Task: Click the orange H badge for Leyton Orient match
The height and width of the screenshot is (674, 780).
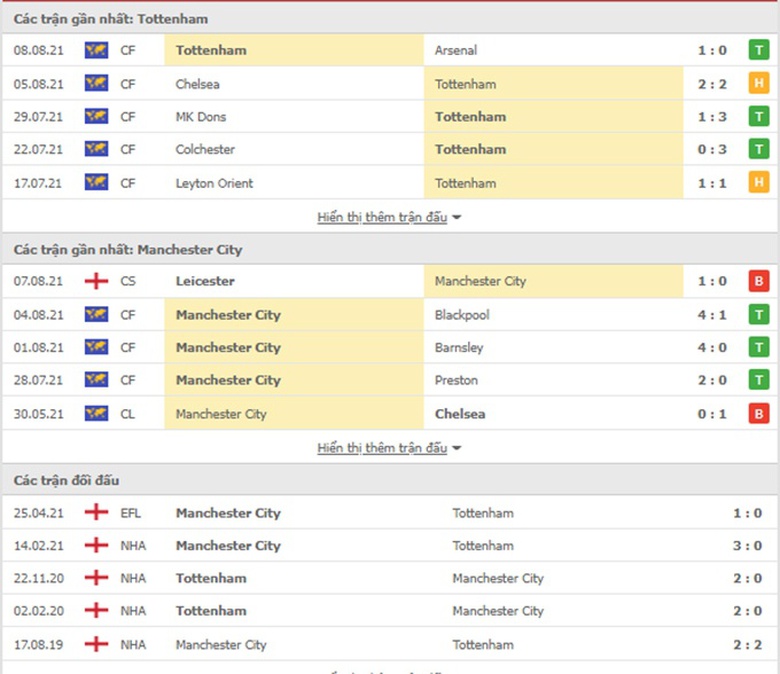Action: coord(759,183)
